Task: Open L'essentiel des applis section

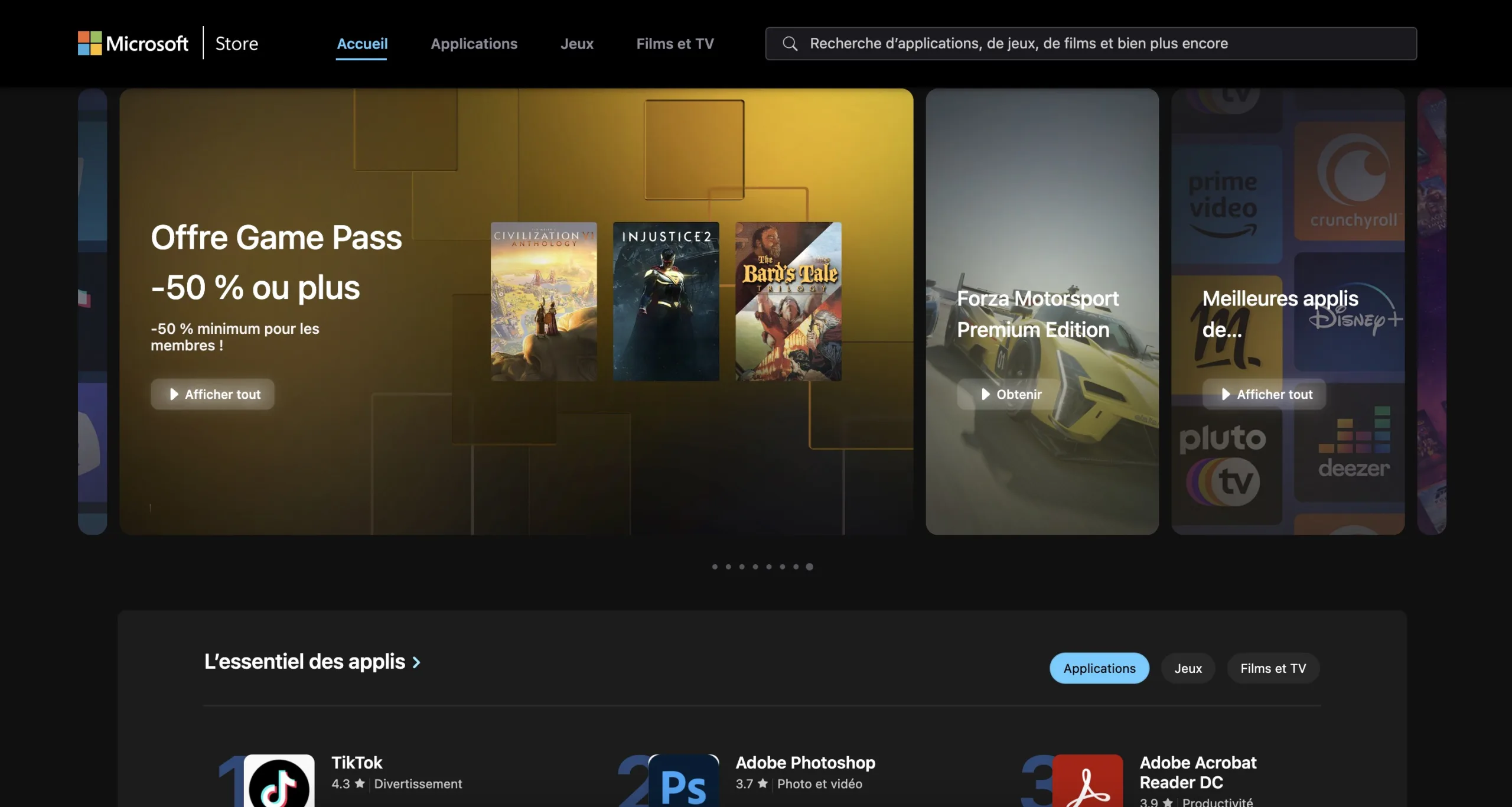Action: [x=305, y=662]
